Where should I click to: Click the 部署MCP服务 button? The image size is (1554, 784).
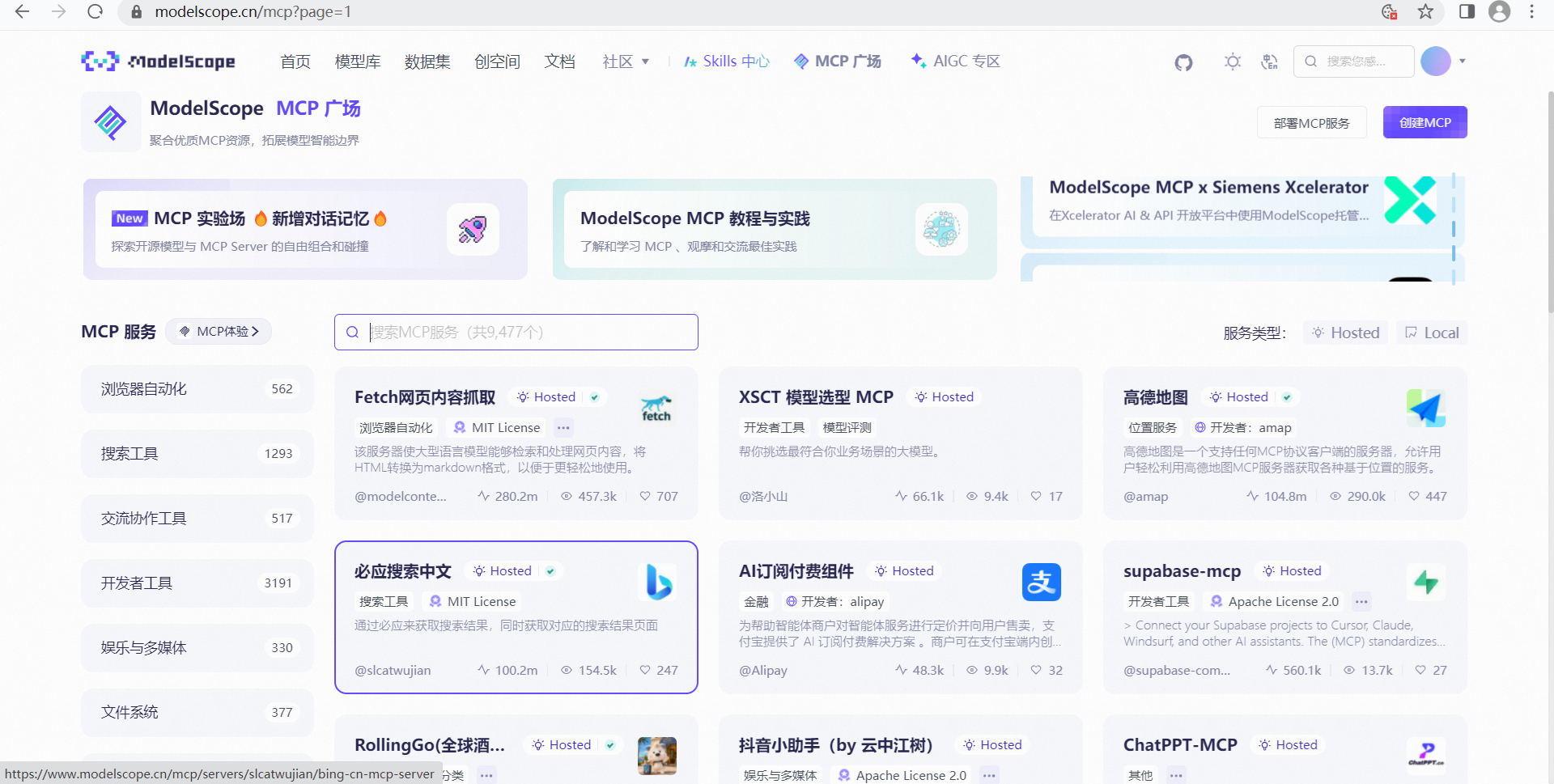1312,123
